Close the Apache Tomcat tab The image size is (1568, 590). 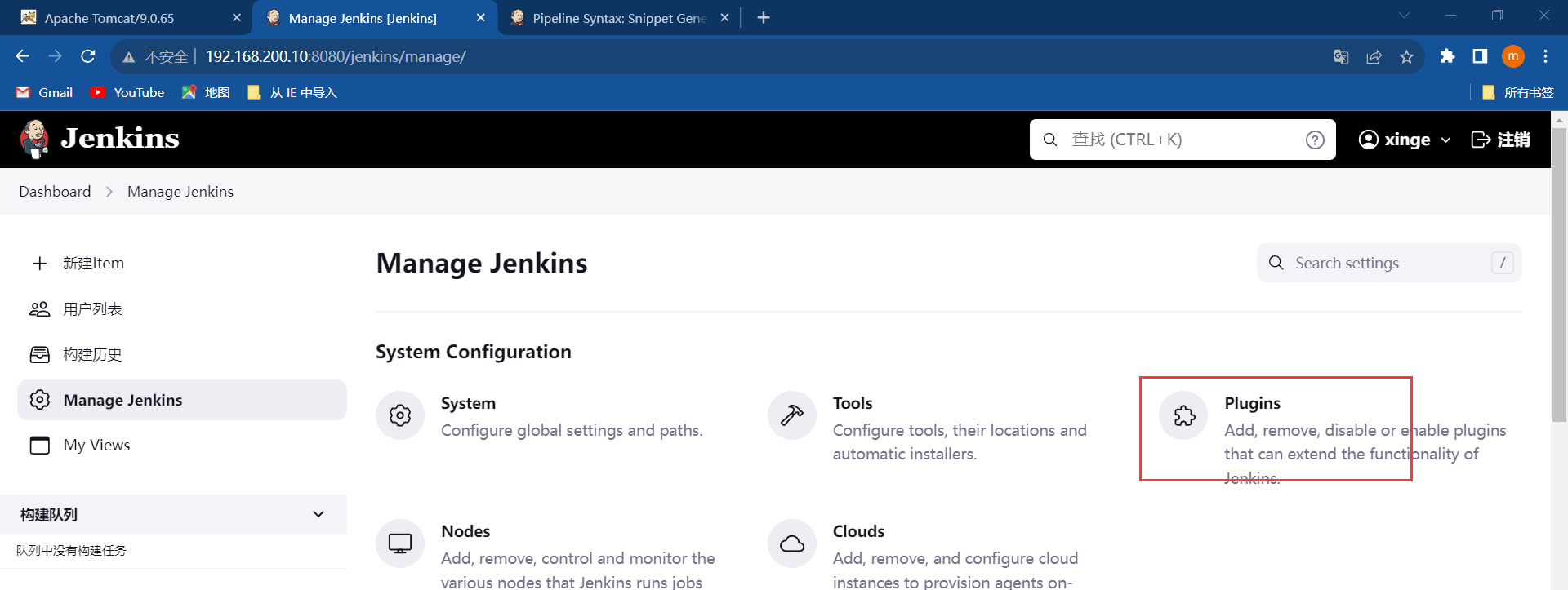click(x=237, y=17)
